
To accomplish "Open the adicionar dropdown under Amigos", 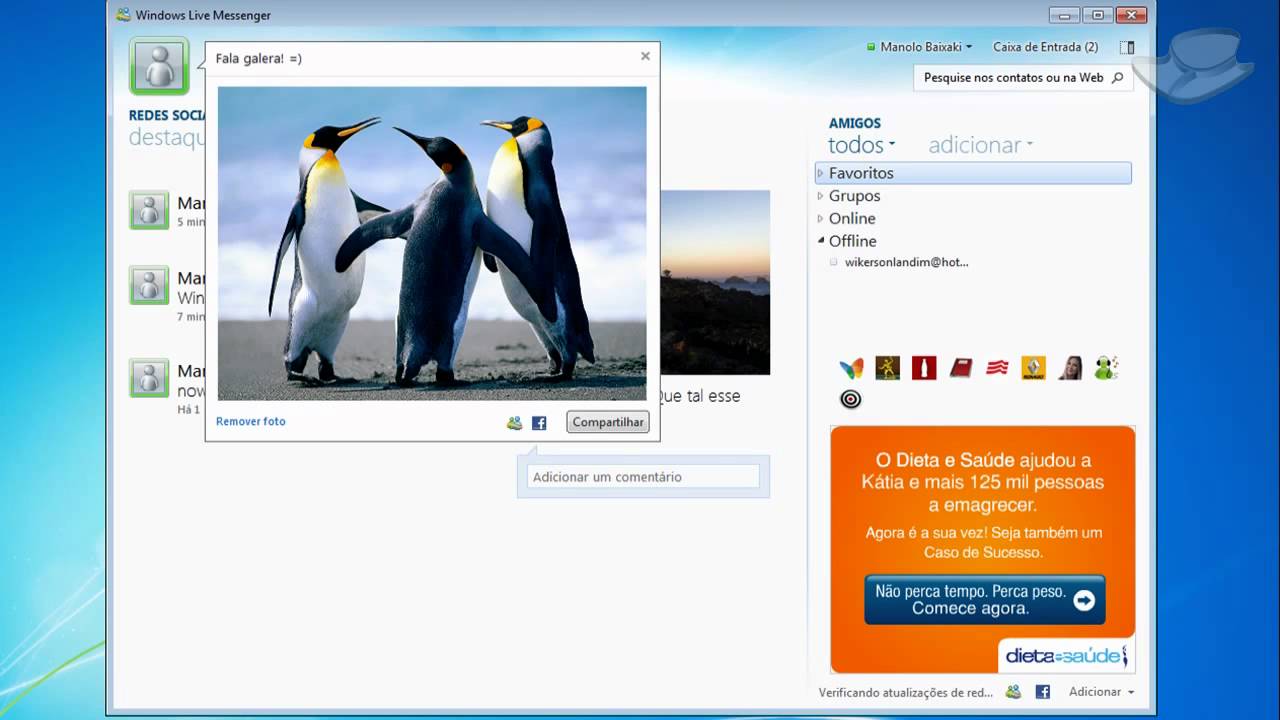I will click(x=980, y=146).
